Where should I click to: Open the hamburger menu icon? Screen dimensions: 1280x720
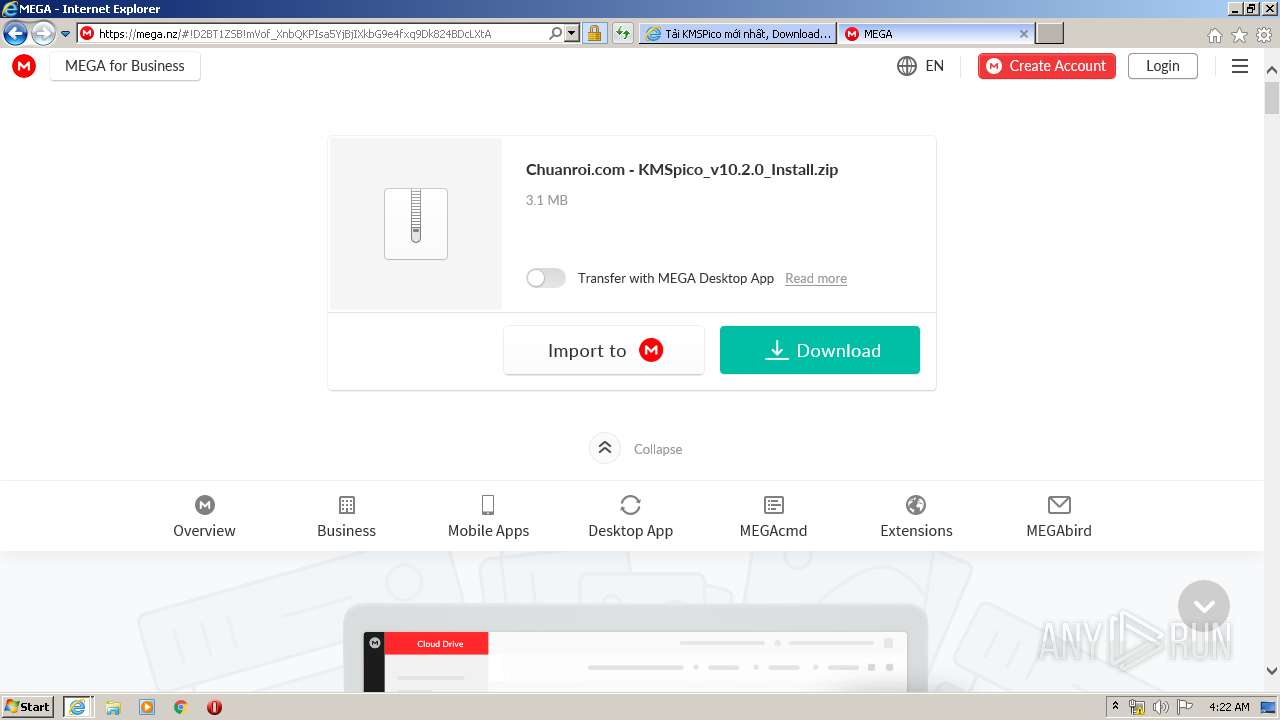point(1240,66)
